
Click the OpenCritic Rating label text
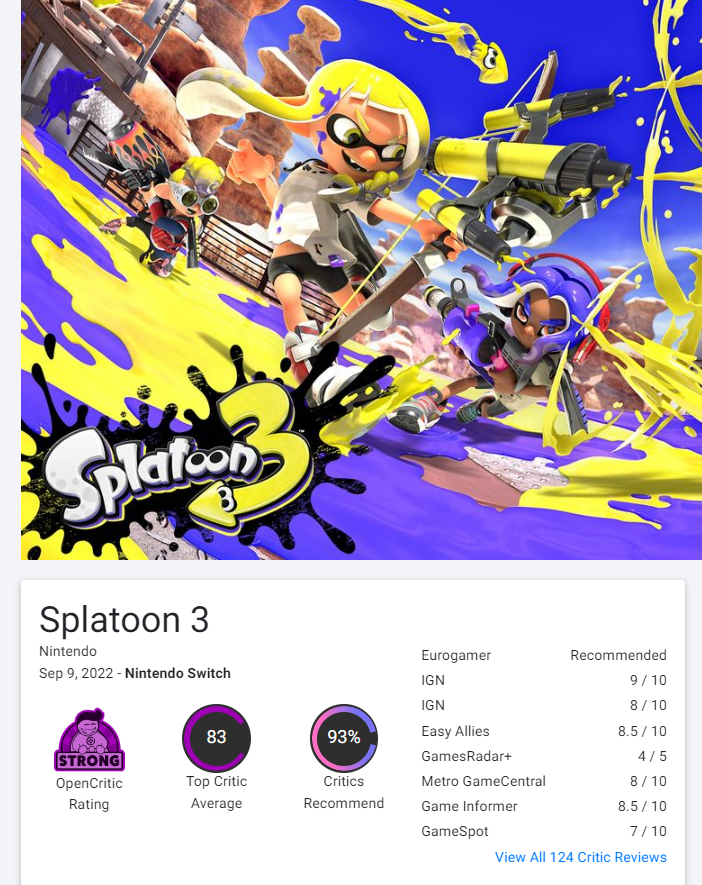tap(89, 794)
